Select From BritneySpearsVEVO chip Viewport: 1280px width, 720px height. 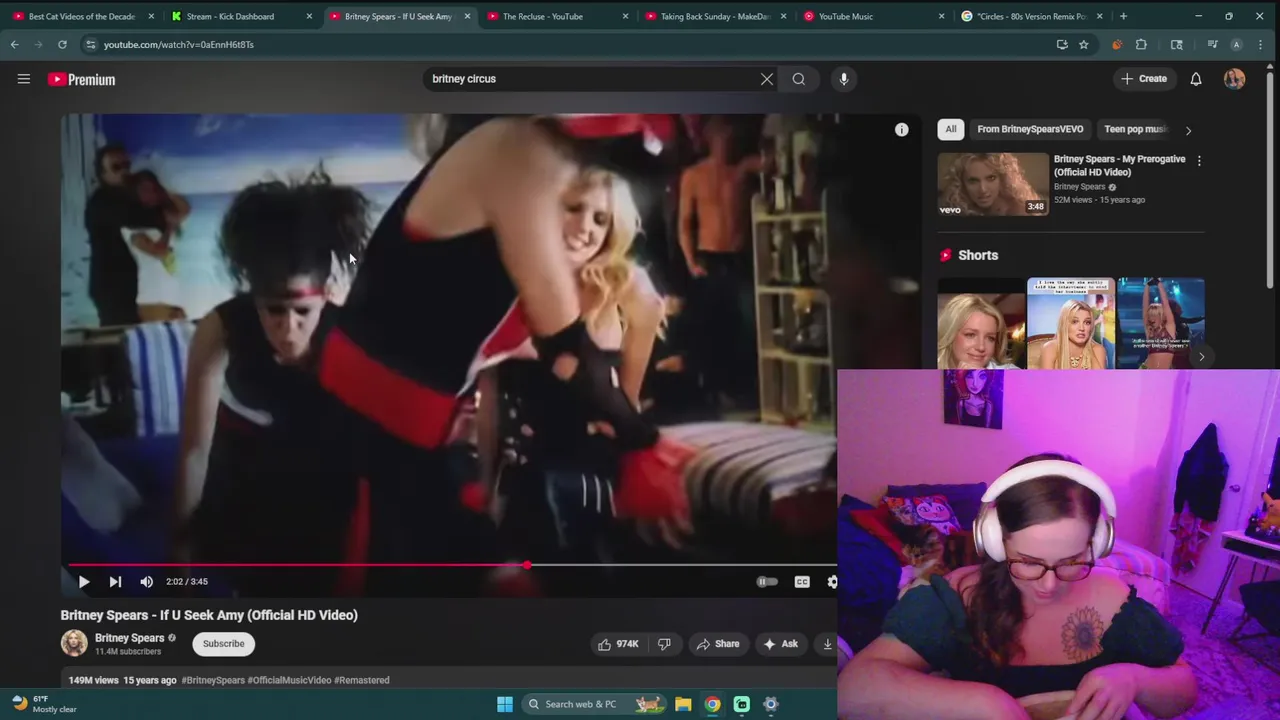click(1030, 129)
